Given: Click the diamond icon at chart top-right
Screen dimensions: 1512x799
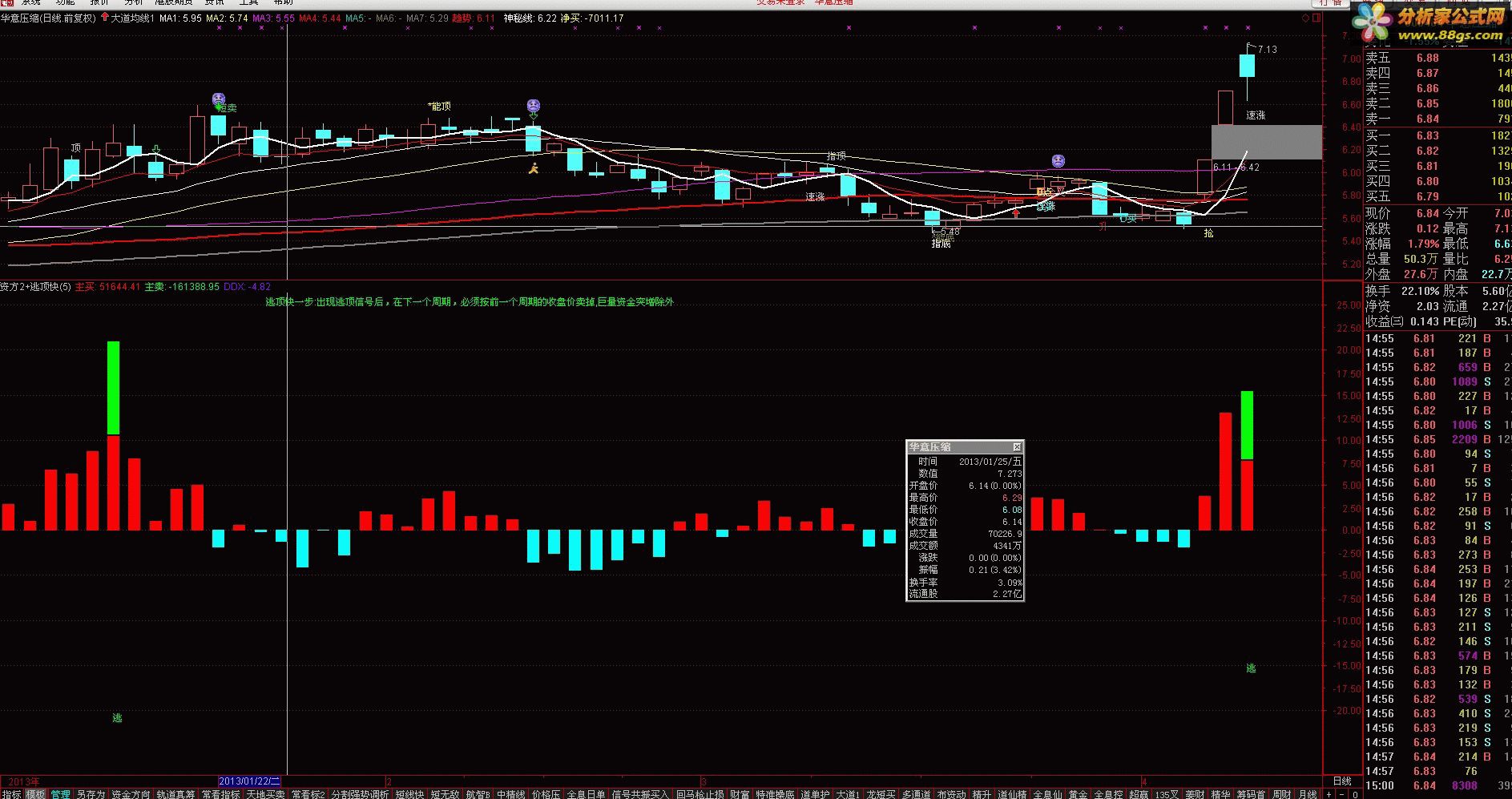Looking at the screenshot, I should coord(1304,18).
